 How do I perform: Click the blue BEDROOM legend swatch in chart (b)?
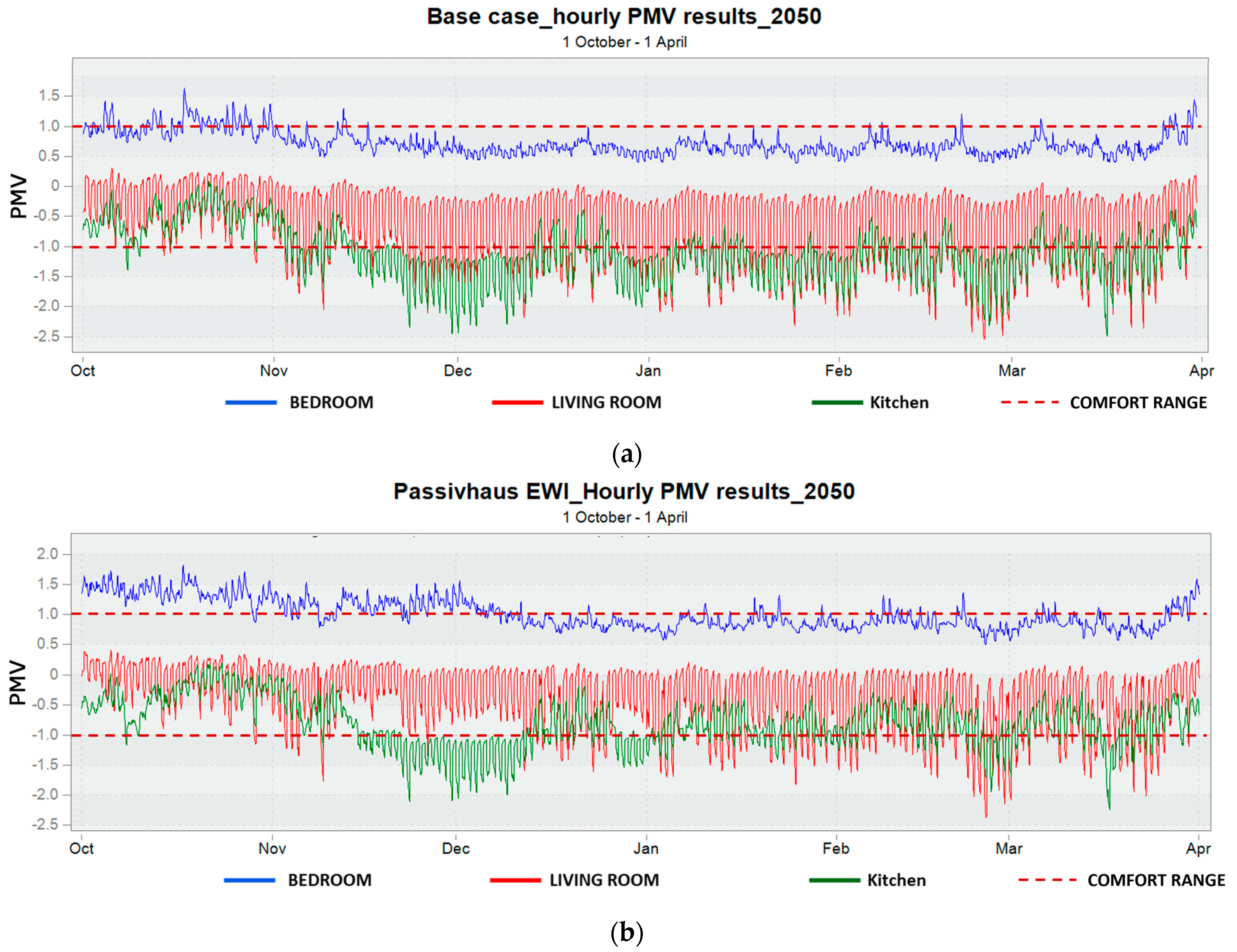pos(249,880)
